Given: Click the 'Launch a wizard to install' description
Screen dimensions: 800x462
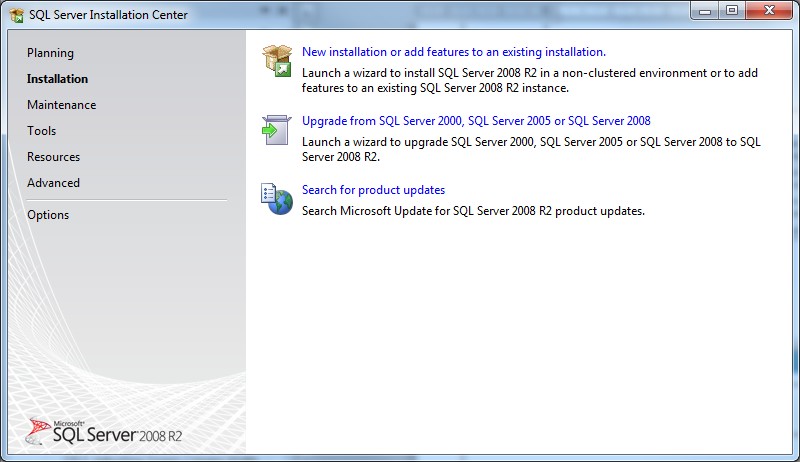Looking at the screenshot, I should (x=530, y=81).
